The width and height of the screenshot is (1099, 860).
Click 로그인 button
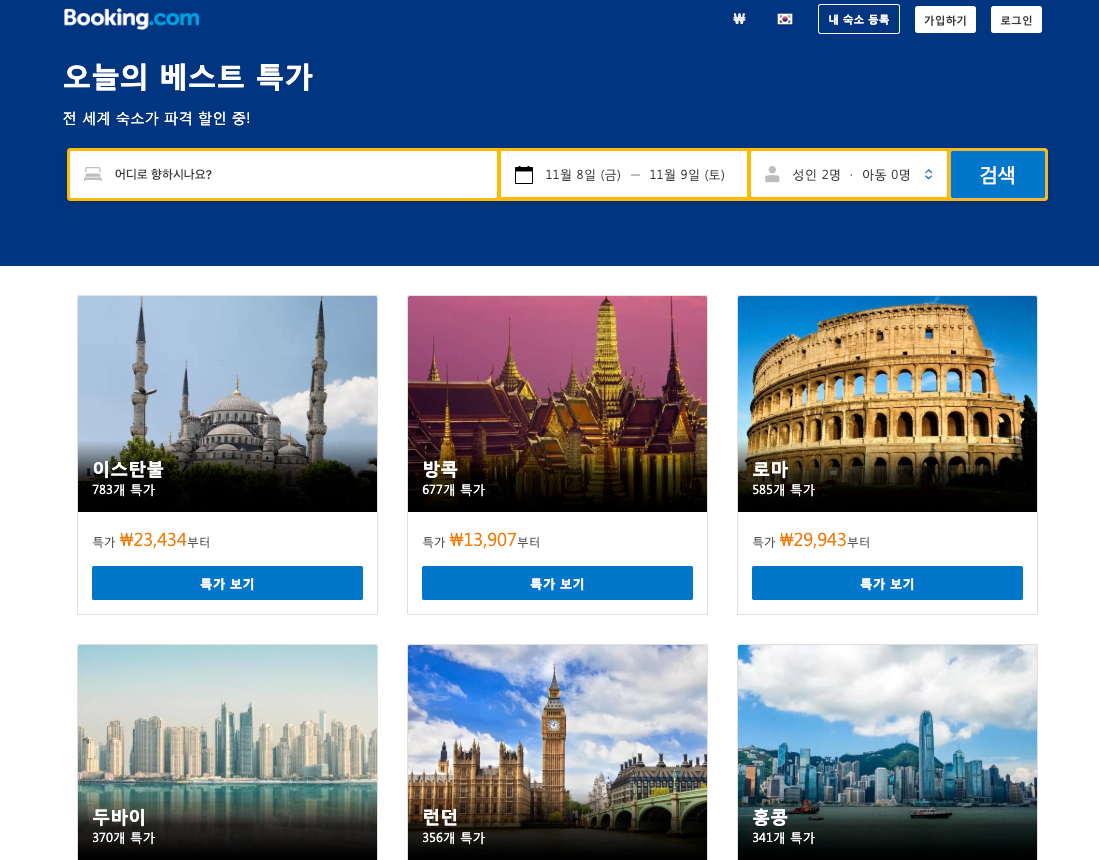tap(1016, 20)
